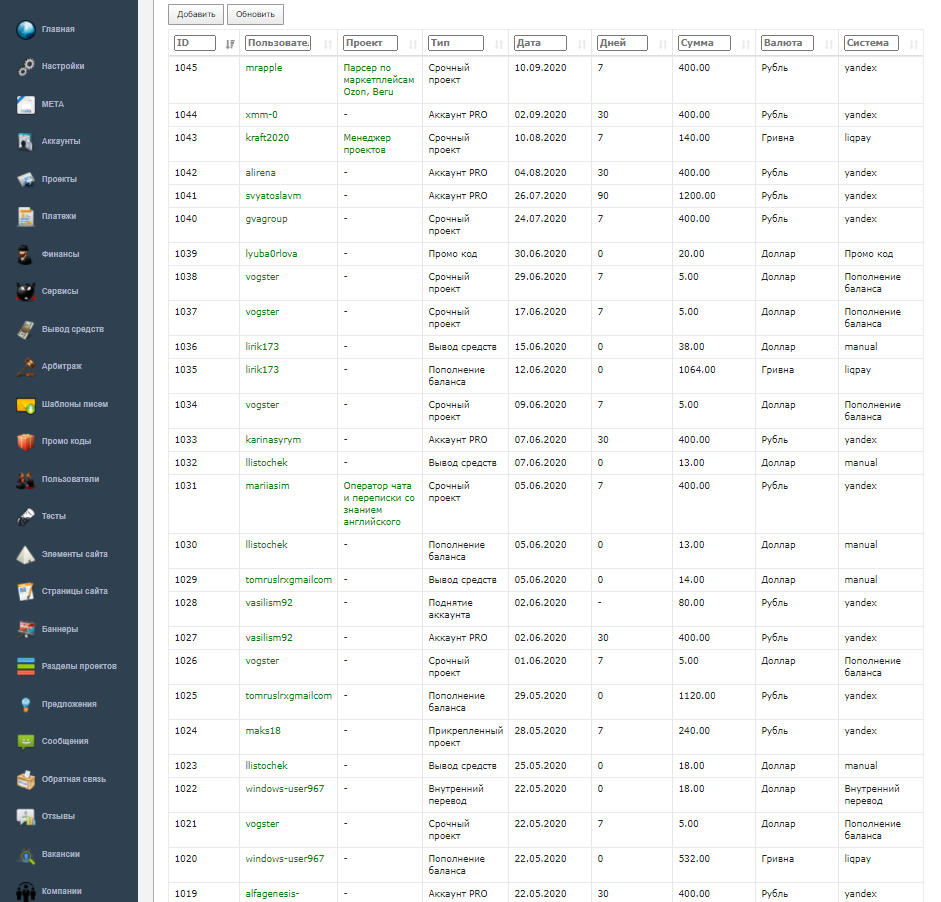
Task: Click the Разделы проектов stripes icon
Action: 26,667
